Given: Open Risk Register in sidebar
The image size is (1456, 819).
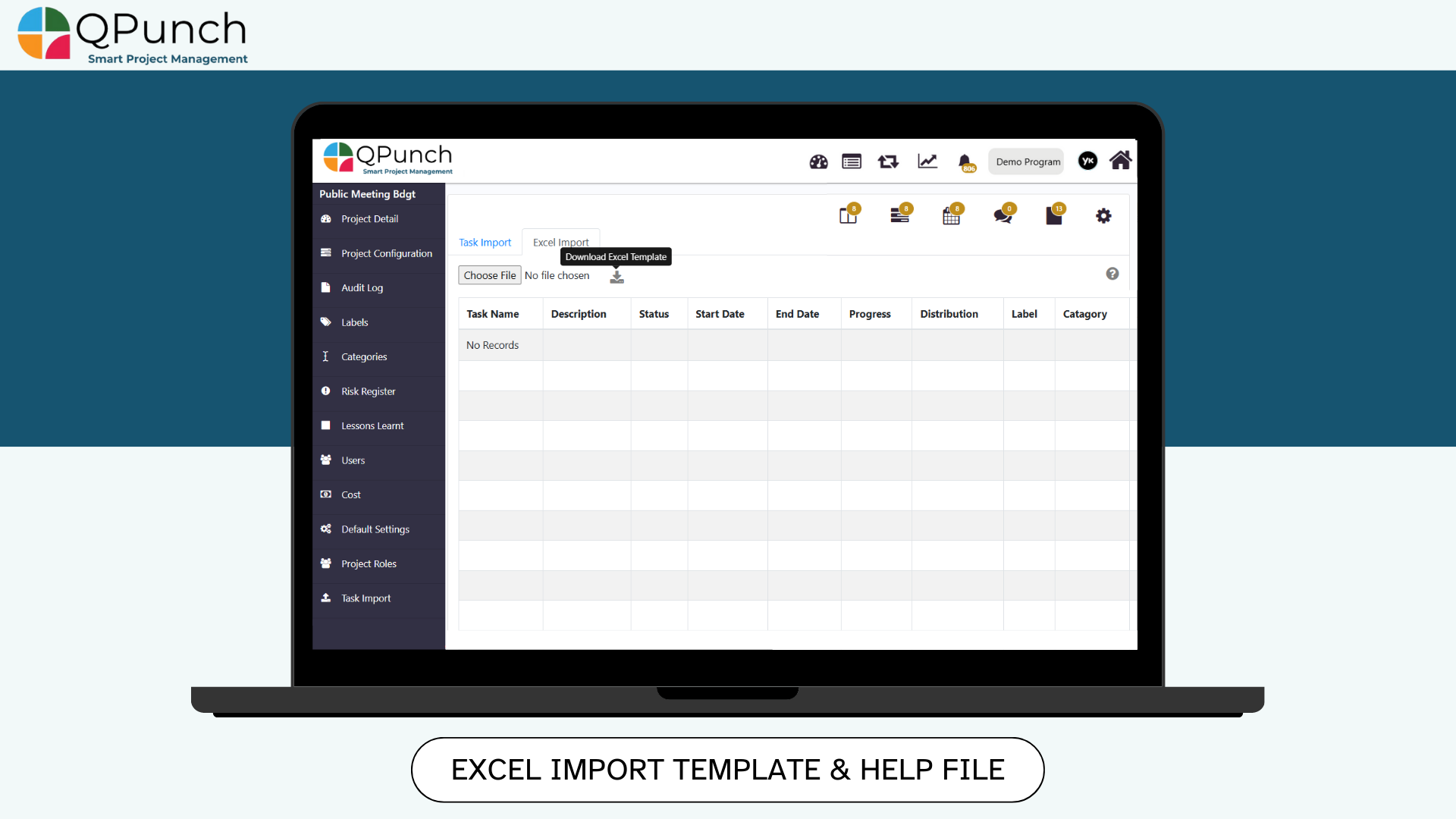Looking at the screenshot, I should point(368,391).
